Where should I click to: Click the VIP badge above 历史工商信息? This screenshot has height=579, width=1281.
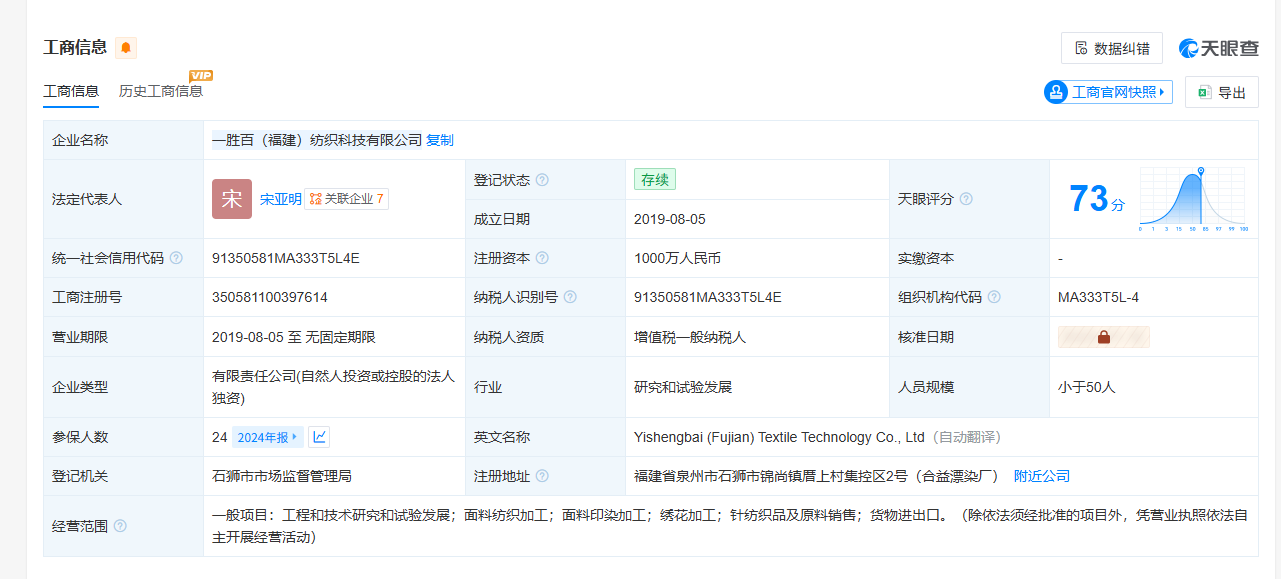[201, 75]
